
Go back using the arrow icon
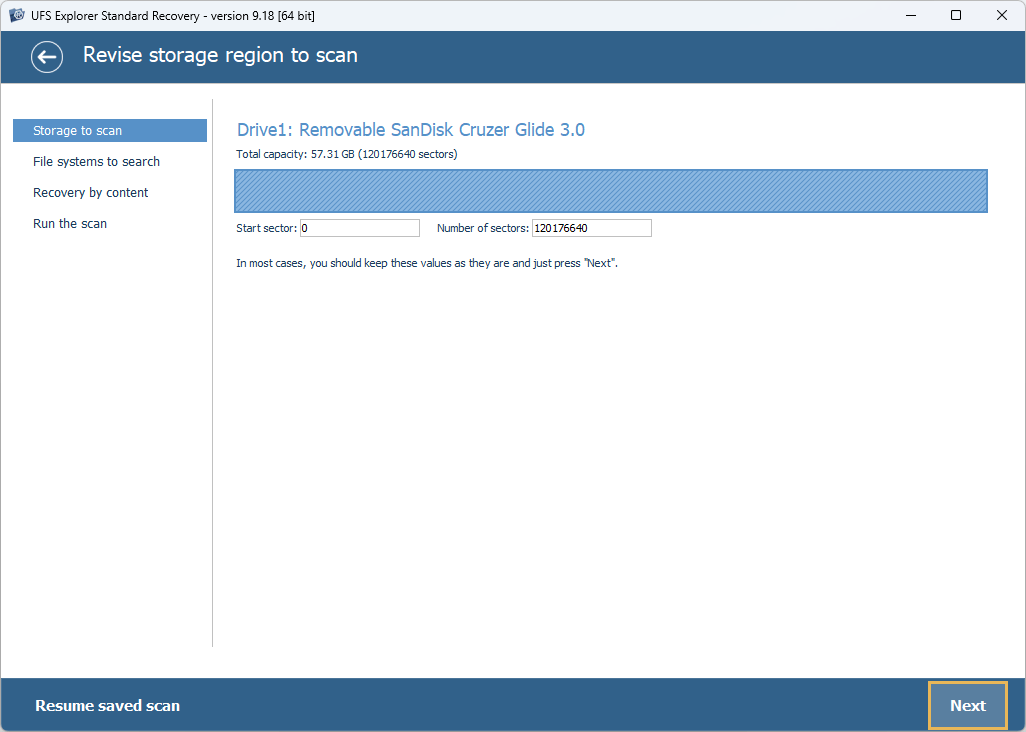coord(47,57)
